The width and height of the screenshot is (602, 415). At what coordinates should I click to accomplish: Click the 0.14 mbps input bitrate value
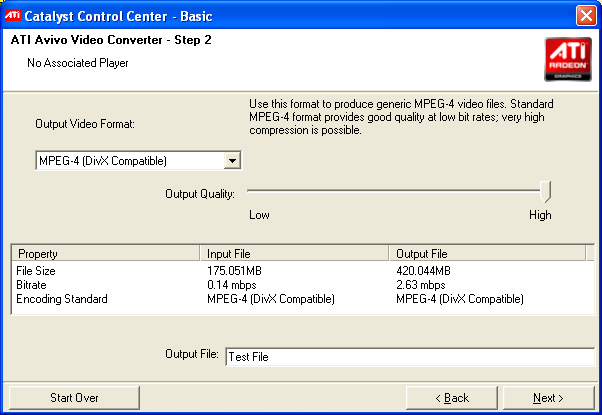pos(232,285)
